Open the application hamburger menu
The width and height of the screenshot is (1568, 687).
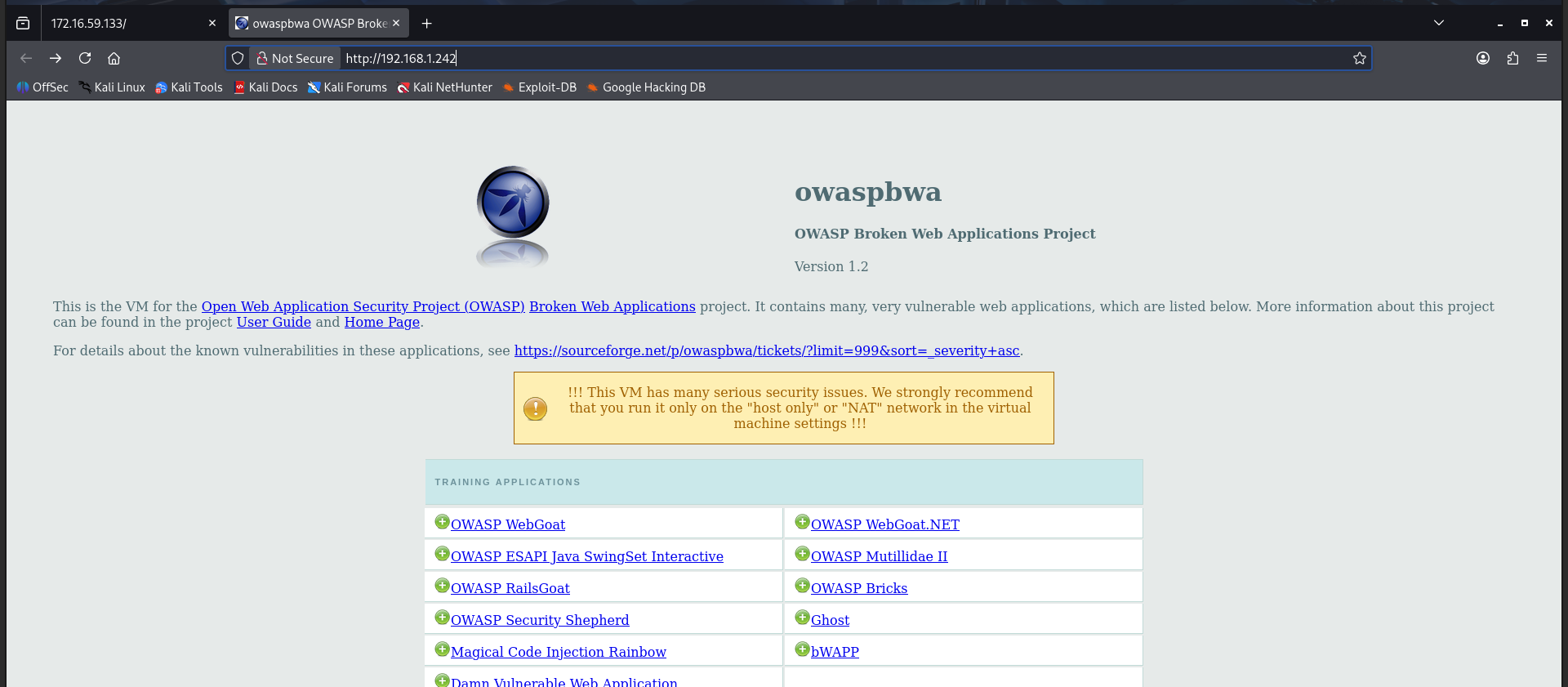click(x=1542, y=58)
